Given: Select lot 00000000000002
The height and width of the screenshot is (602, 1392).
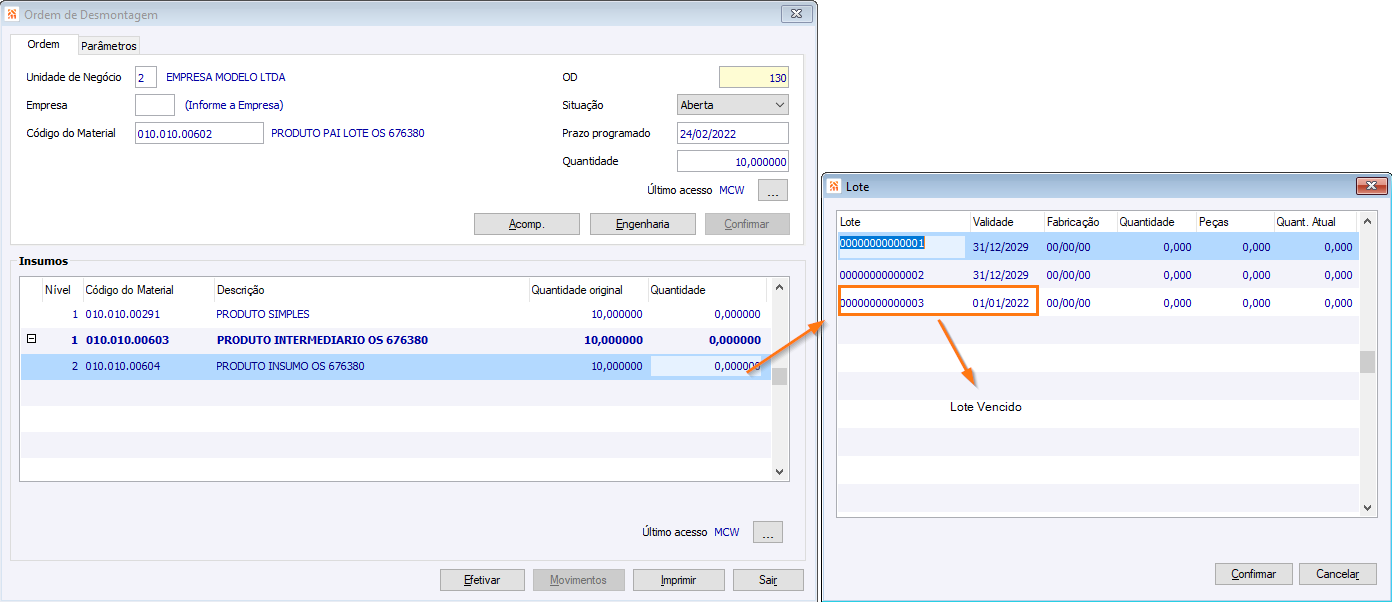Looking at the screenshot, I should [x=1098, y=274].
